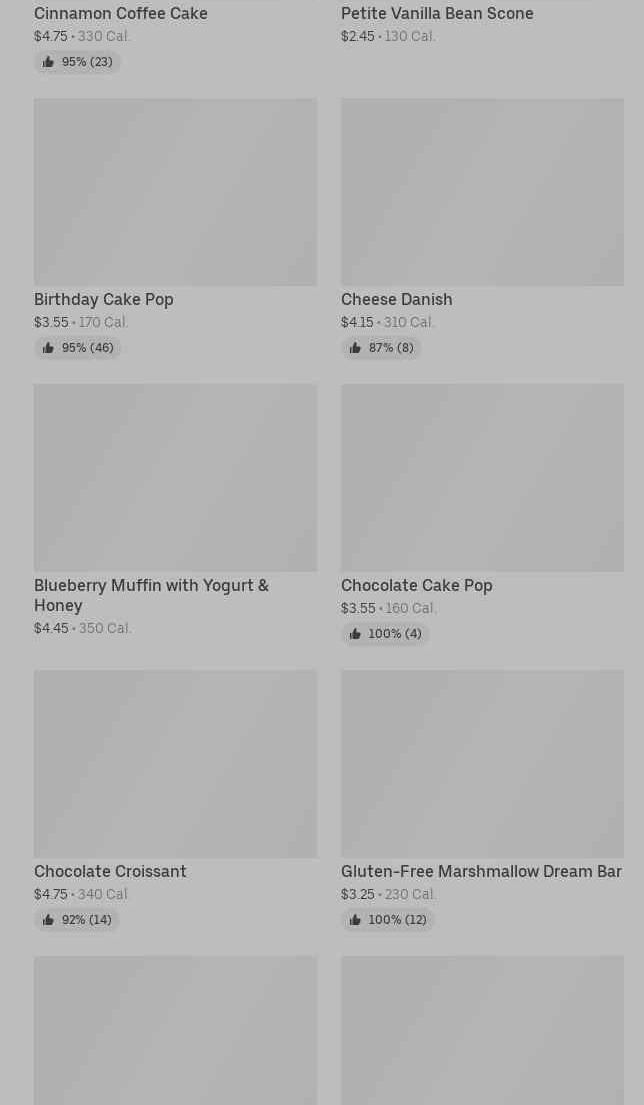Click thumbs-up icon under Cinnamon Coffee Cake
The image size is (644, 1105).
pyautogui.click(x=48, y=62)
